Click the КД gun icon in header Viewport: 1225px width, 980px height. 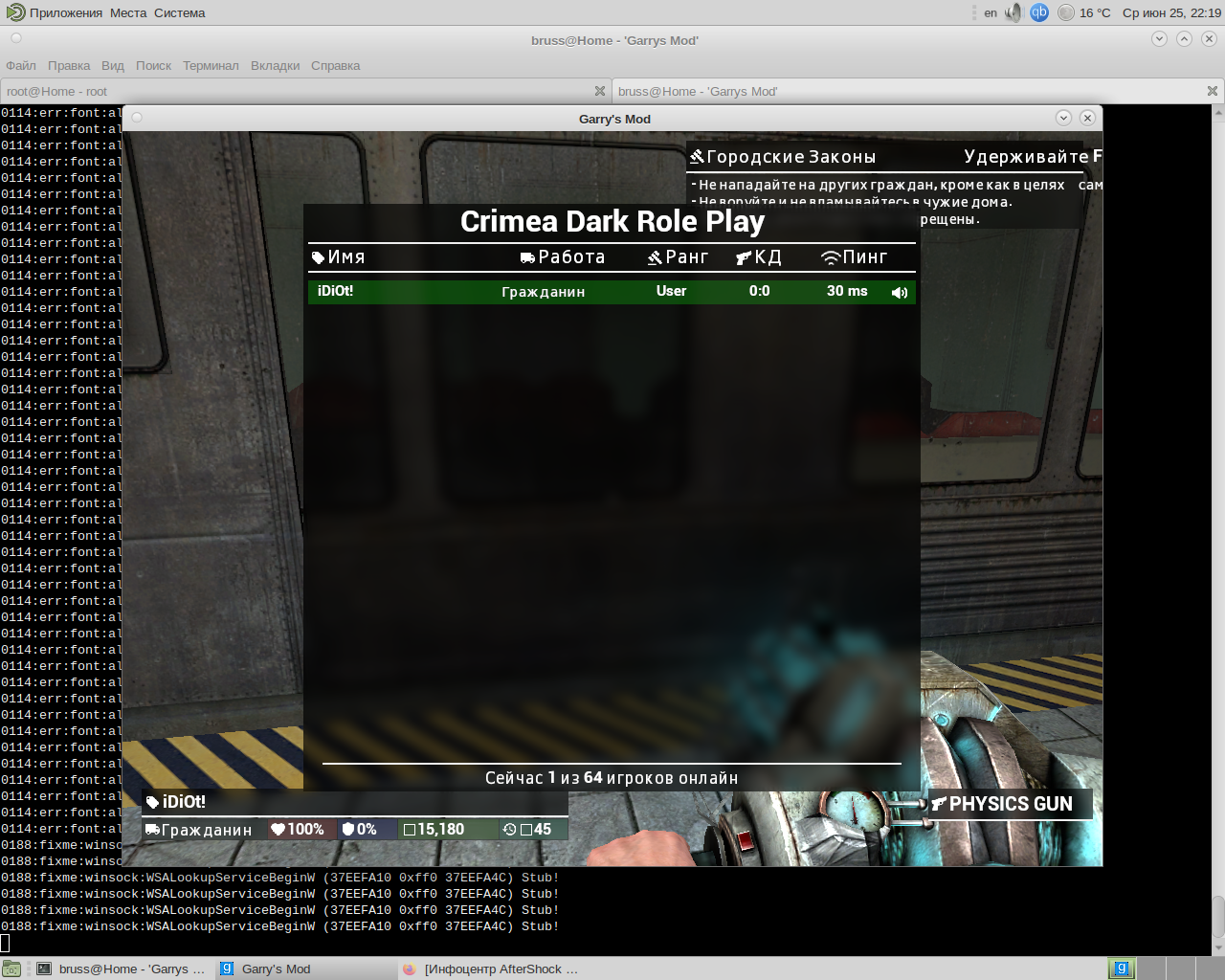(x=744, y=257)
